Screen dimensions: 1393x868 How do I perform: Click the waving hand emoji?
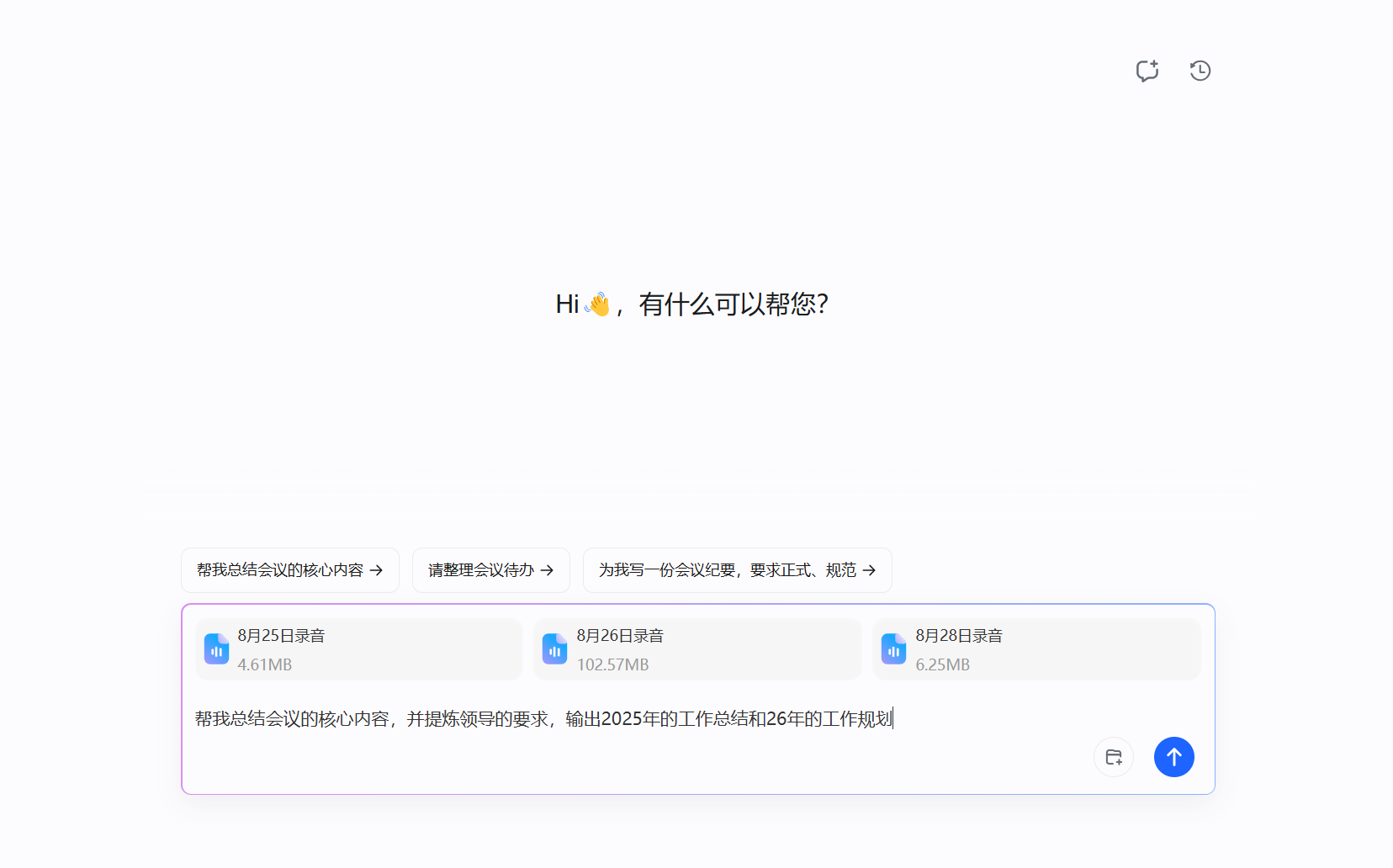click(598, 304)
